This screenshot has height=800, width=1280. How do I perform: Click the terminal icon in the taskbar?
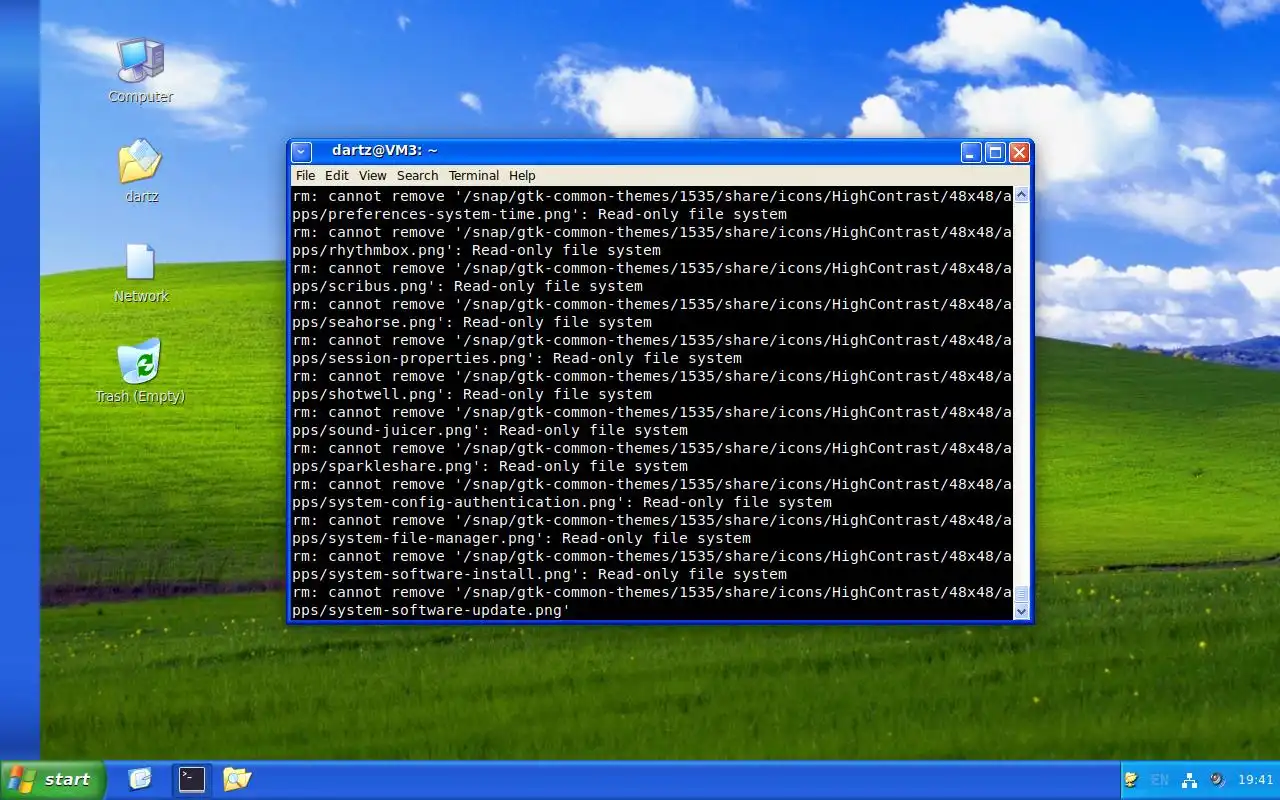191,779
